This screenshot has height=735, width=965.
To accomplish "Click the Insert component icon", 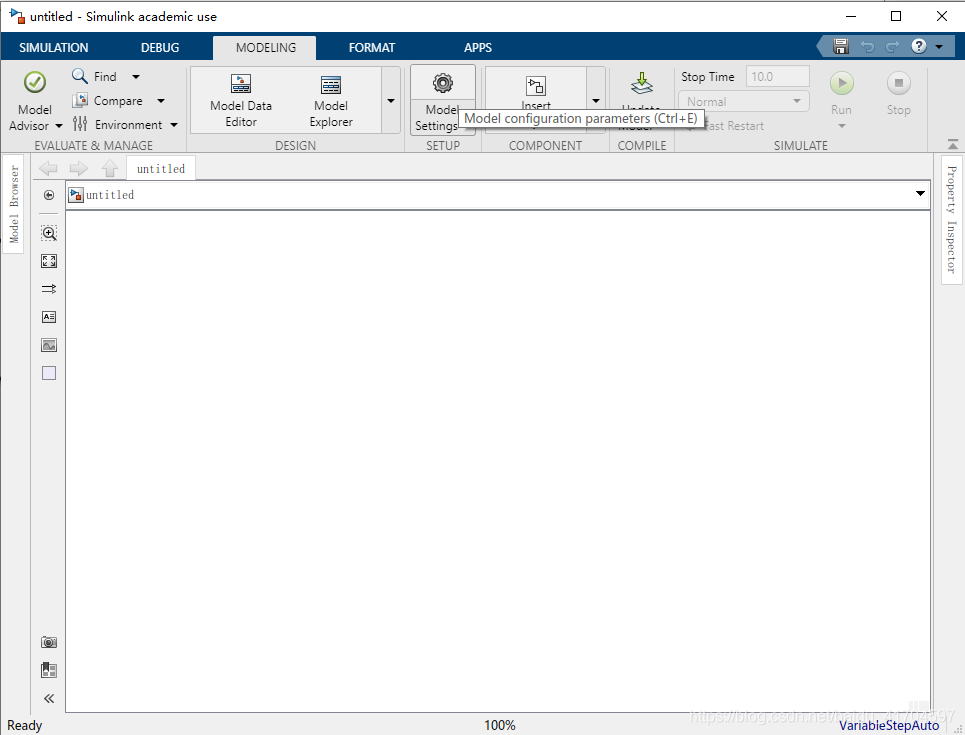I will pyautogui.click(x=536, y=87).
